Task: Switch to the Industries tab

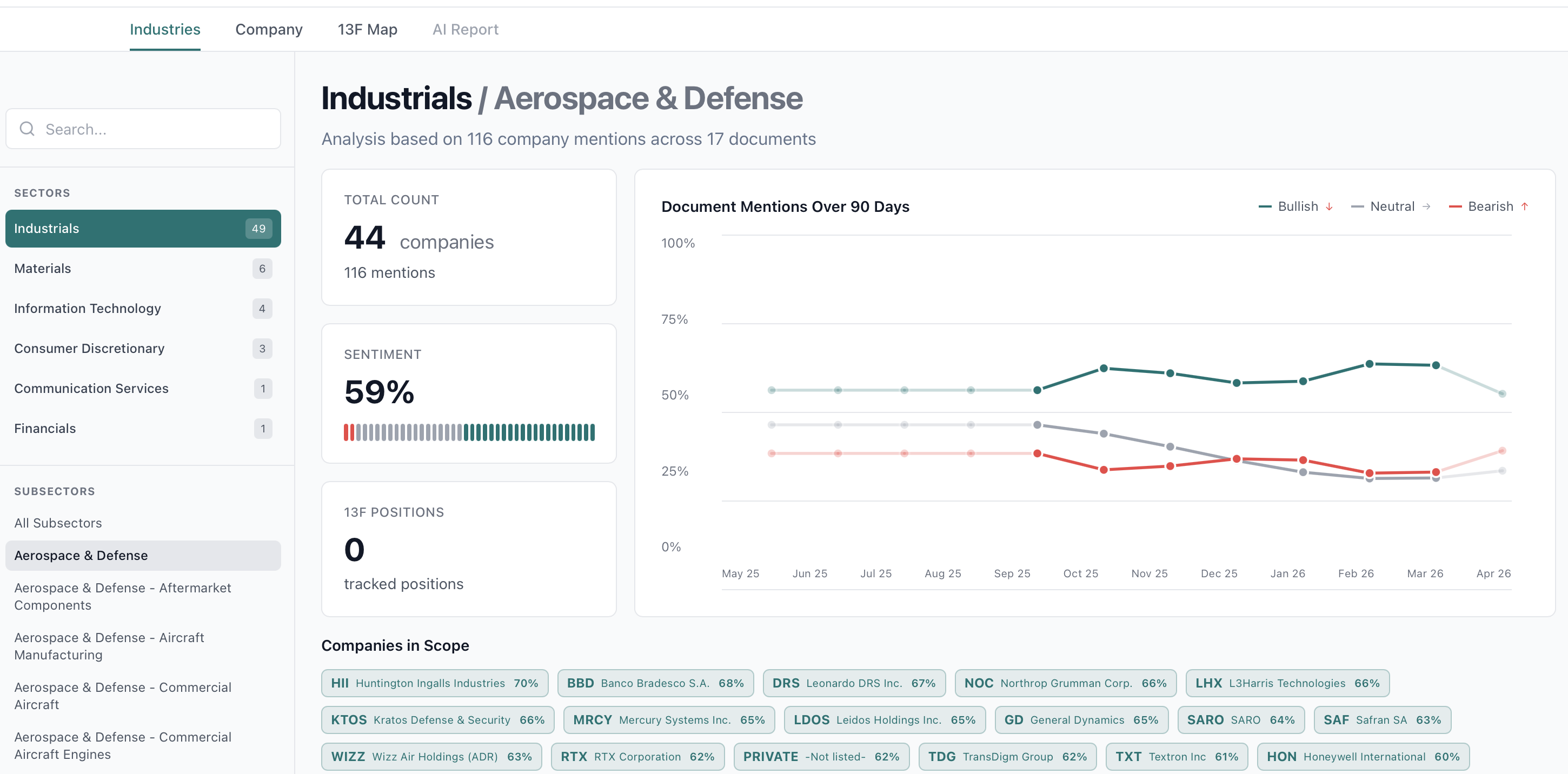Action: tap(165, 29)
